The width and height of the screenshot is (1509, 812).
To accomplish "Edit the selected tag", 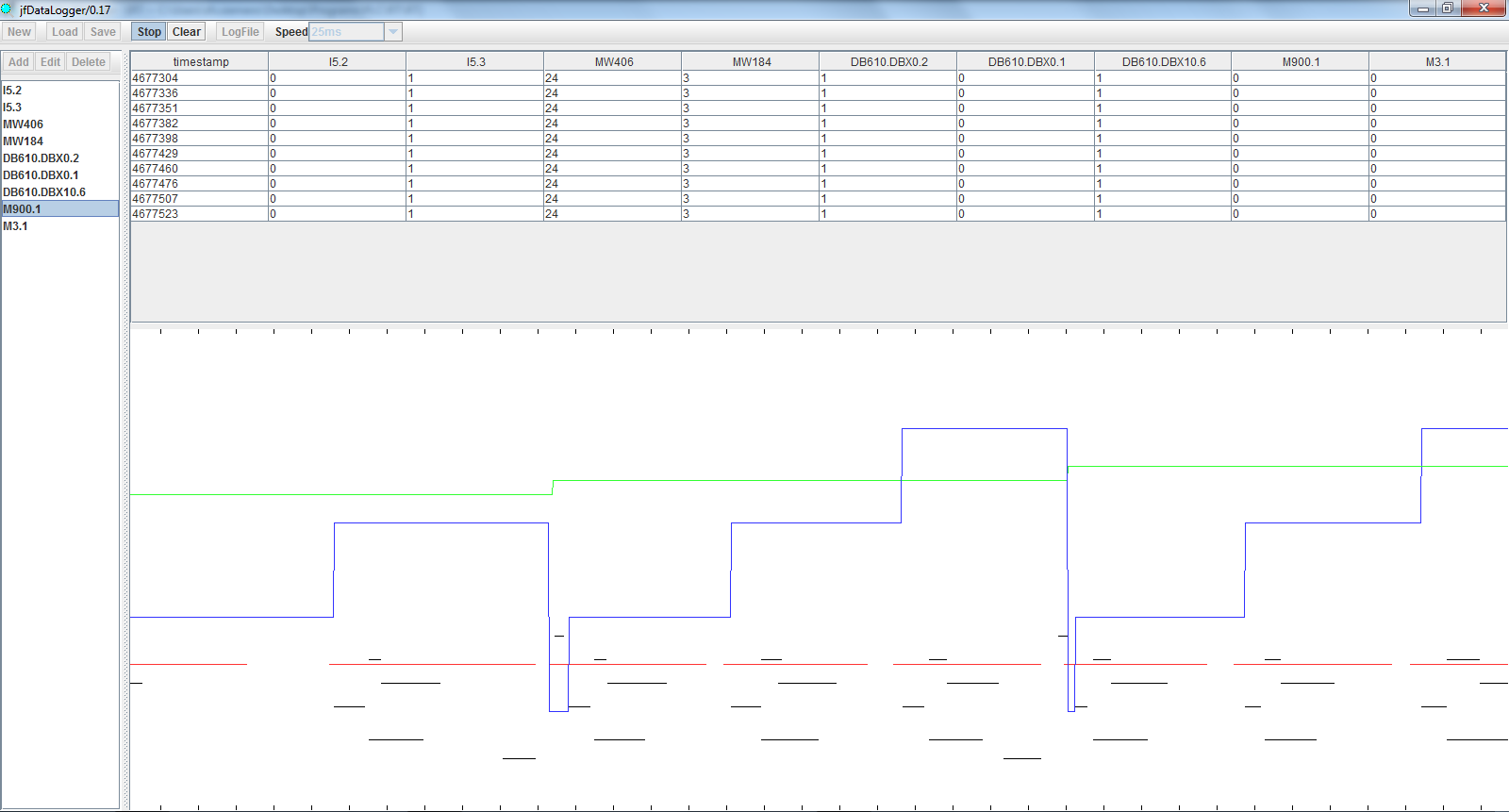I will [50, 62].
